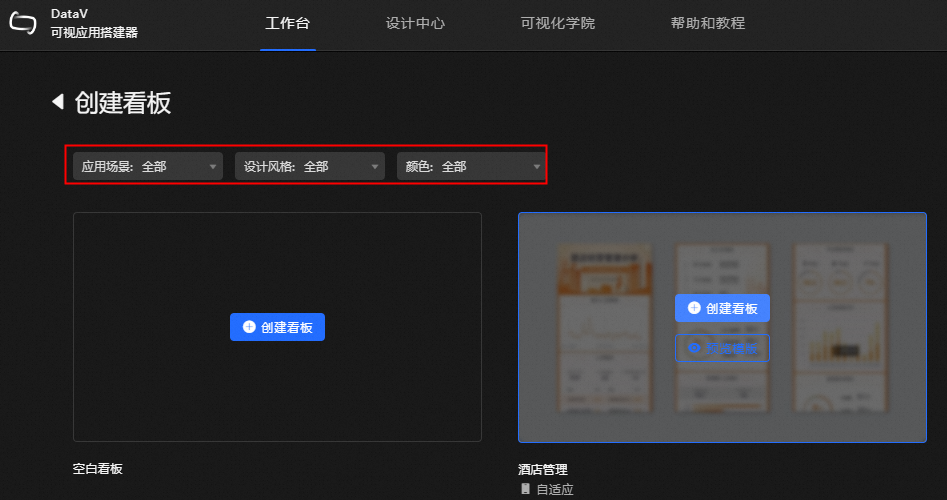Click 创建看板 on the blank board card

tap(277, 327)
